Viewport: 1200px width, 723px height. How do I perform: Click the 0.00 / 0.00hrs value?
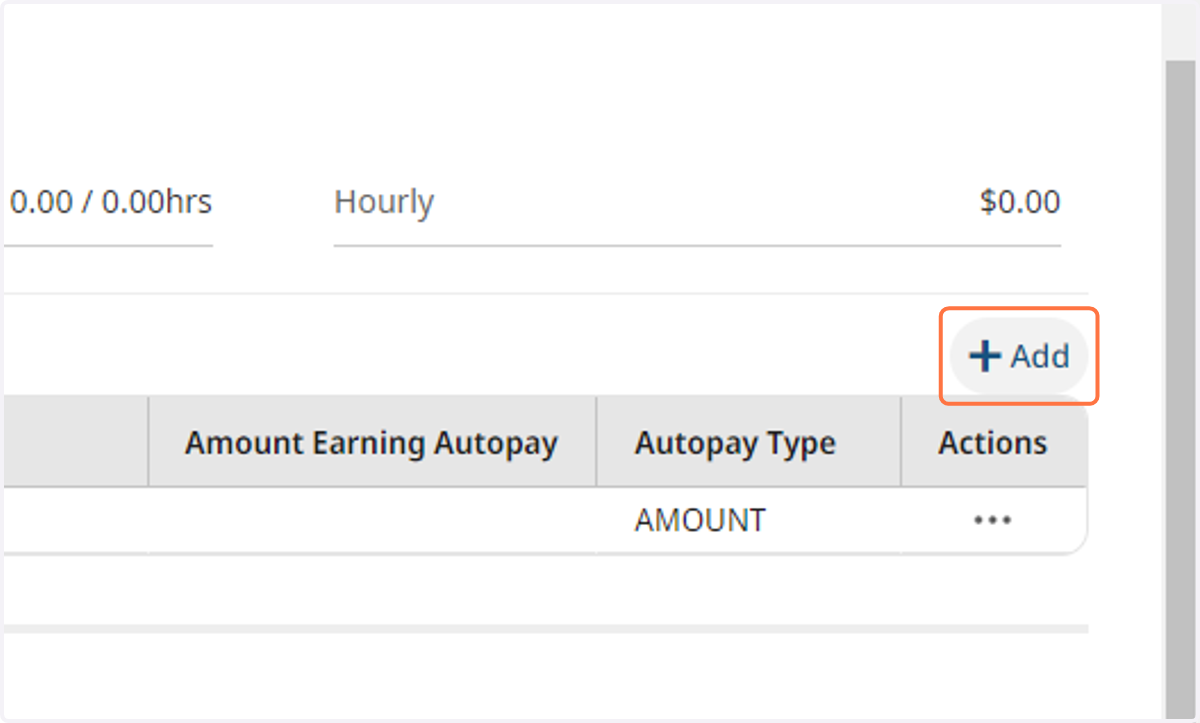[x=110, y=202]
